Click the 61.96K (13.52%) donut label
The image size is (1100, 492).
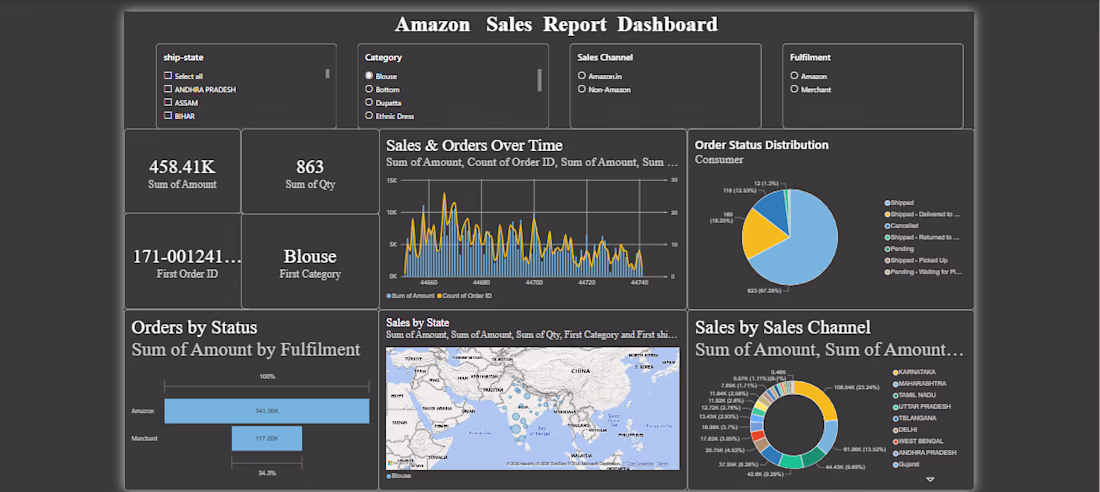[x=862, y=449]
